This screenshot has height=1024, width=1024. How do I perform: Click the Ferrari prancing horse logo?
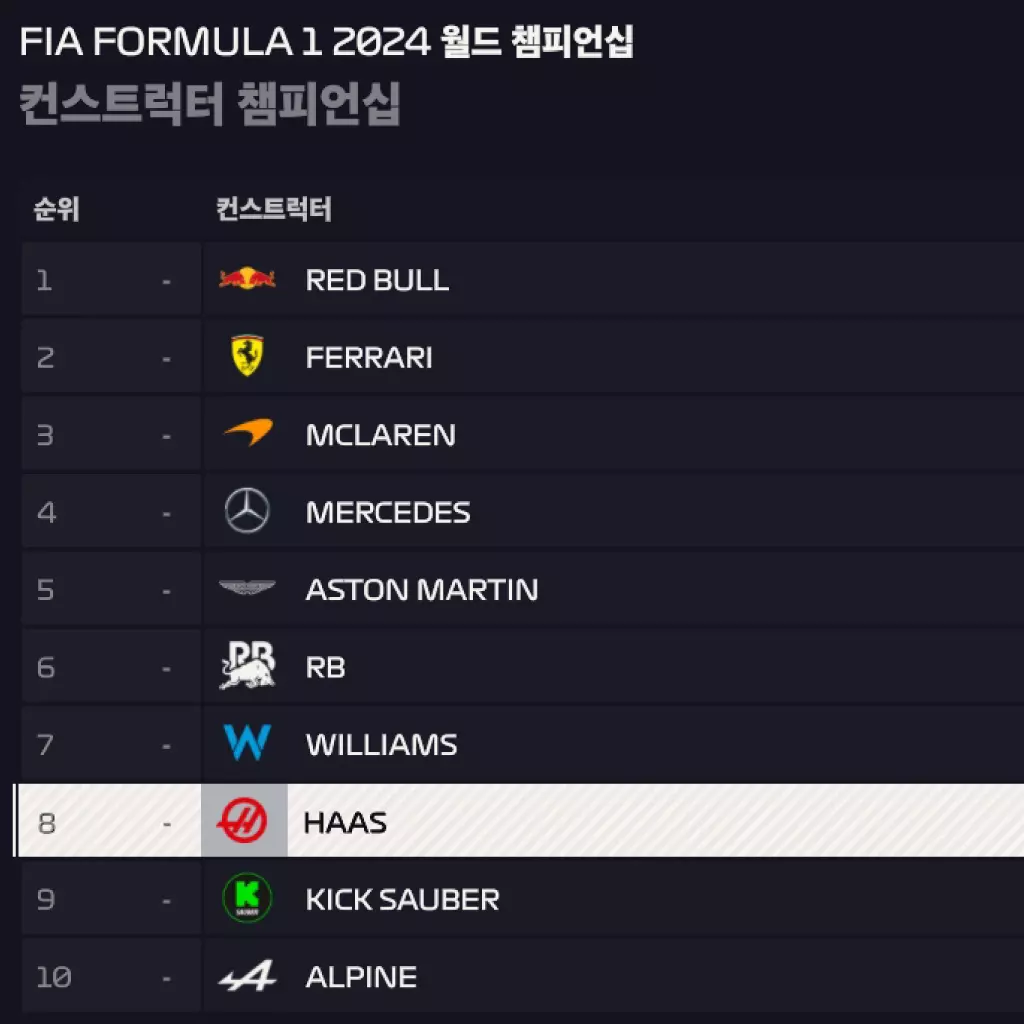click(247, 356)
